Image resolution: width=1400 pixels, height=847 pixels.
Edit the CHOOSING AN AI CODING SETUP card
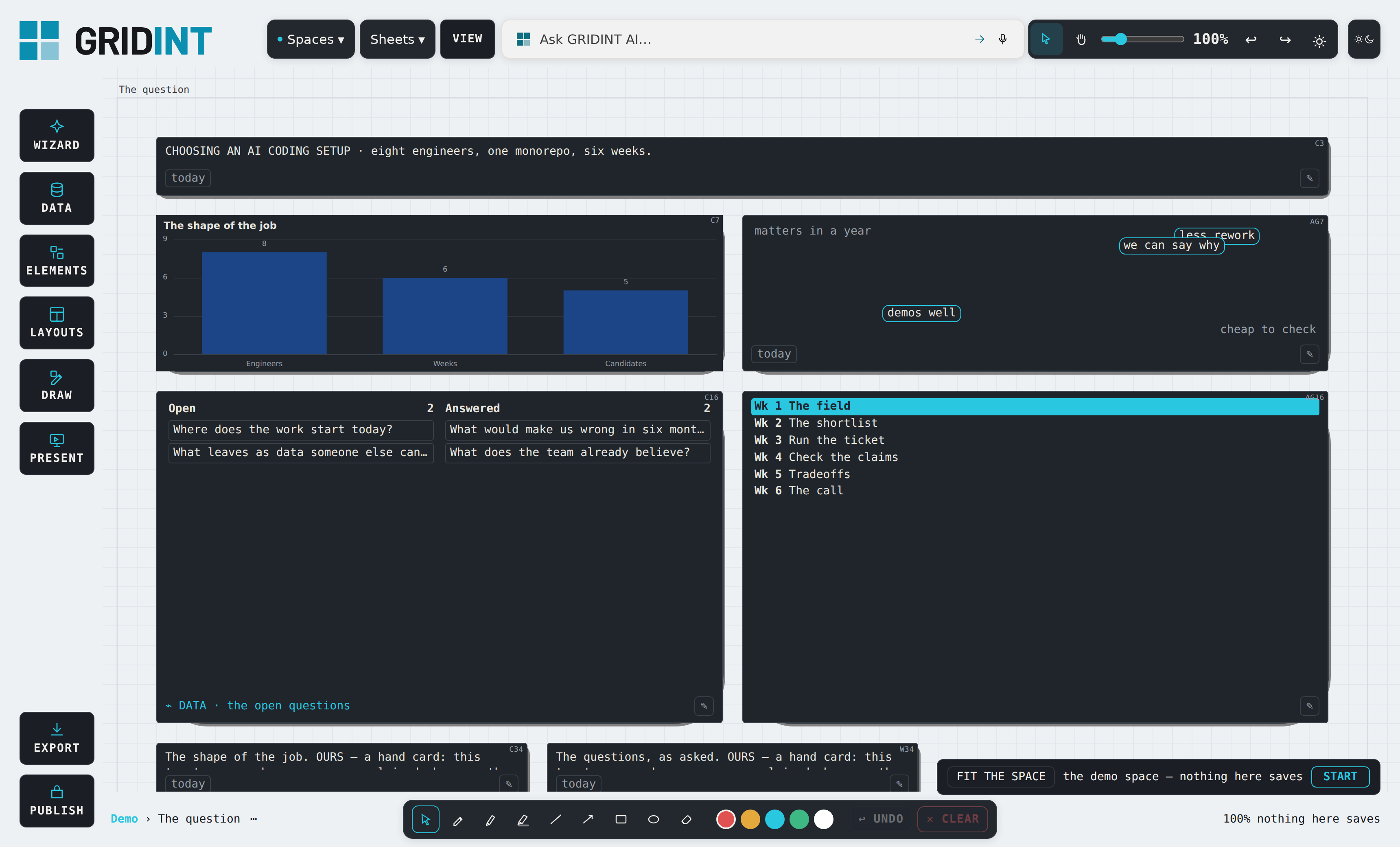(x=1309, y=178)
